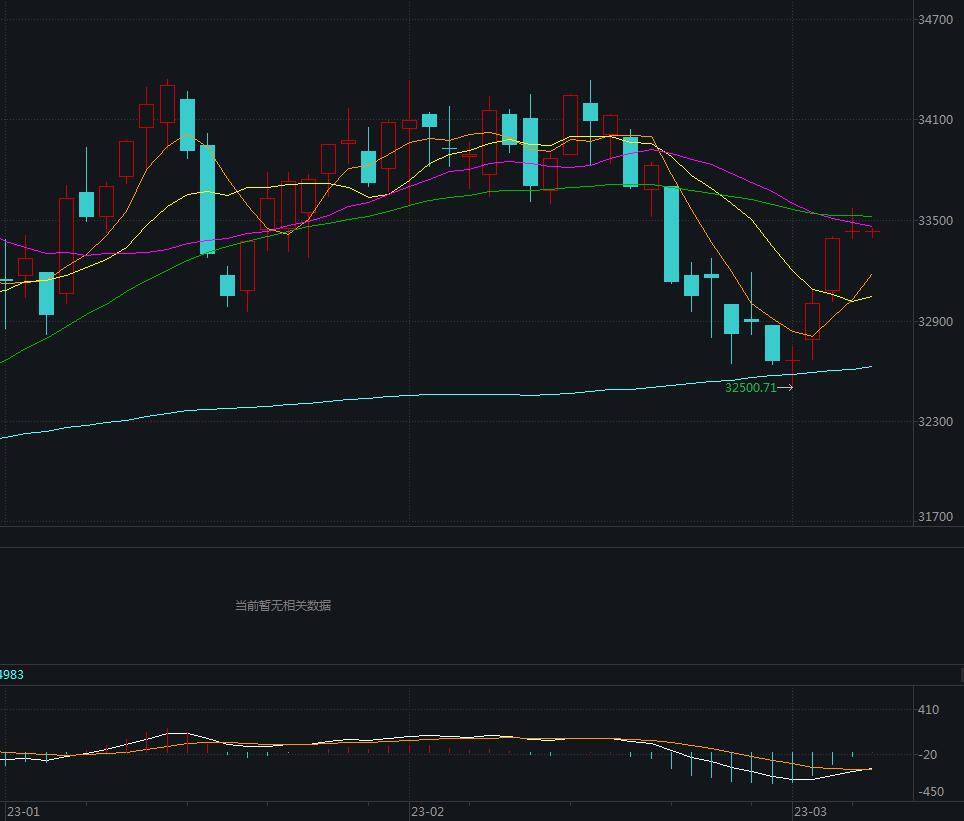This screenshot has width=964, height=821.
Task: Click the 33500 price axis label
Action: [x=935, y=221]
